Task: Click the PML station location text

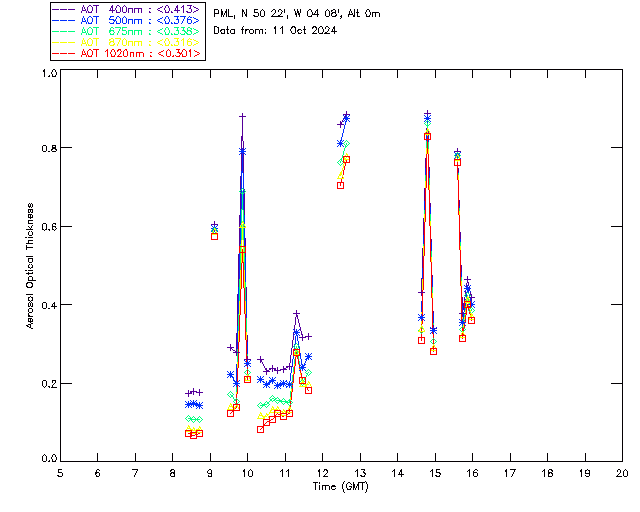Action: tap(297, 13)
